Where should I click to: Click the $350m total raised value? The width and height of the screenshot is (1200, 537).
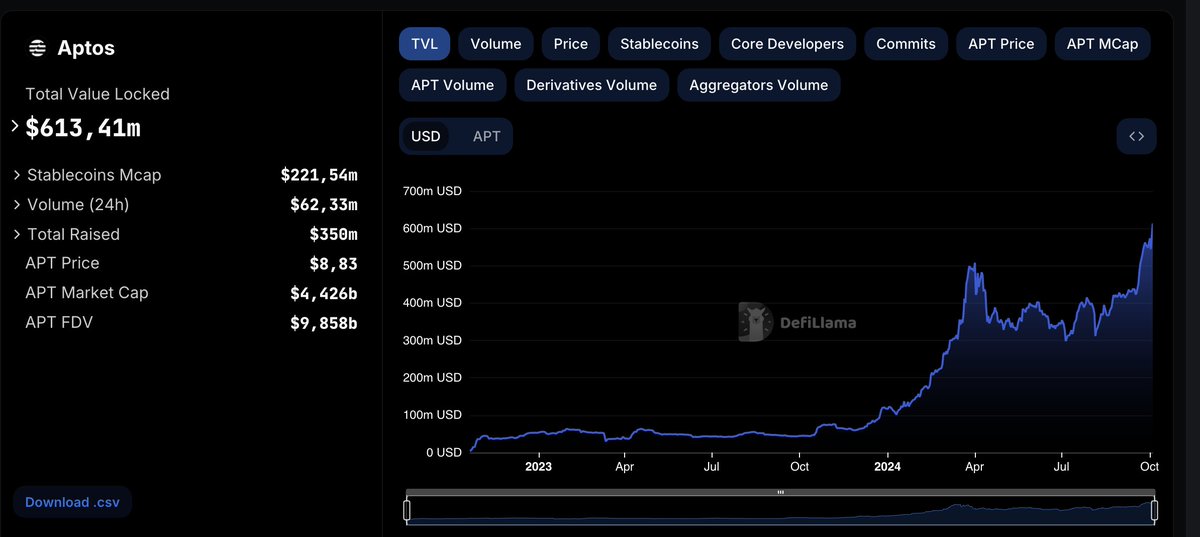tap(334, 234)
